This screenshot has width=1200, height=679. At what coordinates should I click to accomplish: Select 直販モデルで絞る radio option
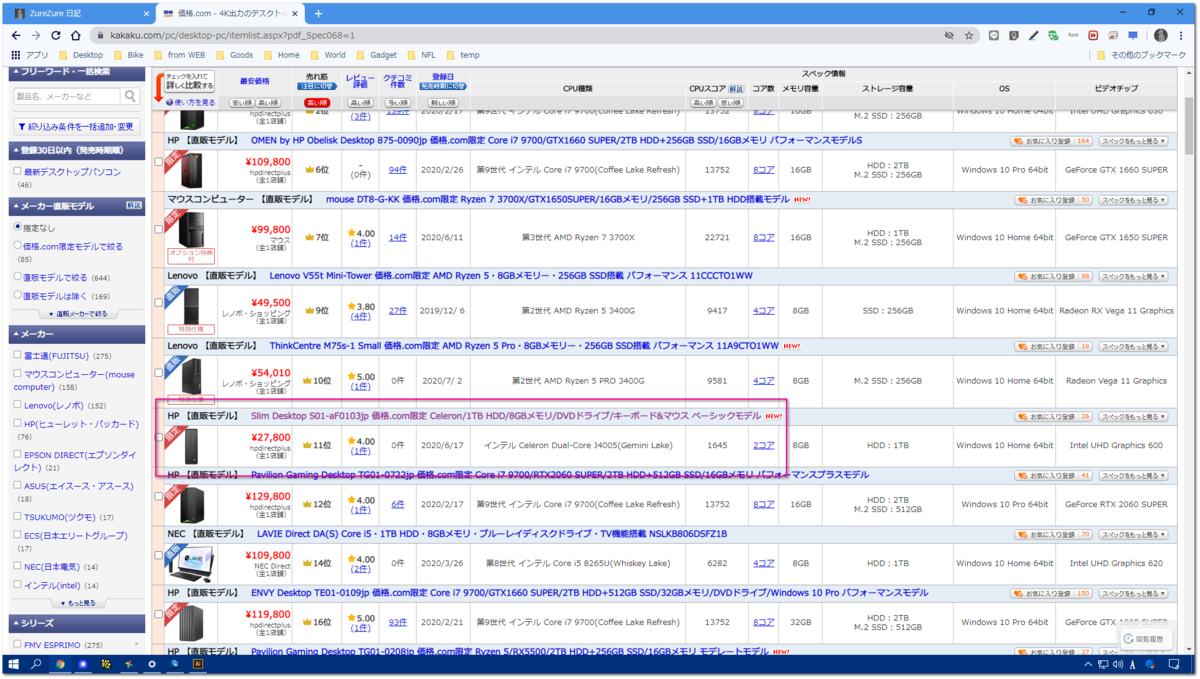(18, 277)
